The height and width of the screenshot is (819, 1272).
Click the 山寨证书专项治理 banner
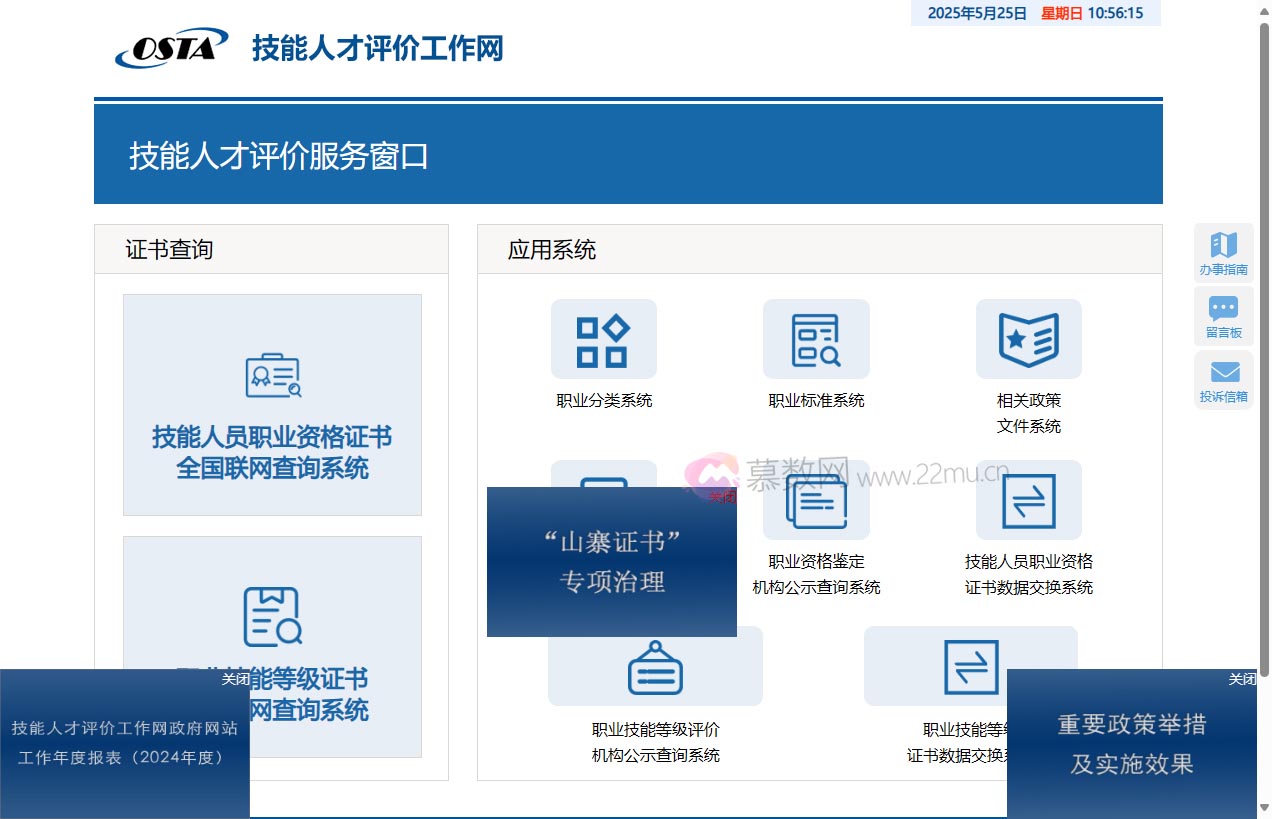tap(611, 562)
